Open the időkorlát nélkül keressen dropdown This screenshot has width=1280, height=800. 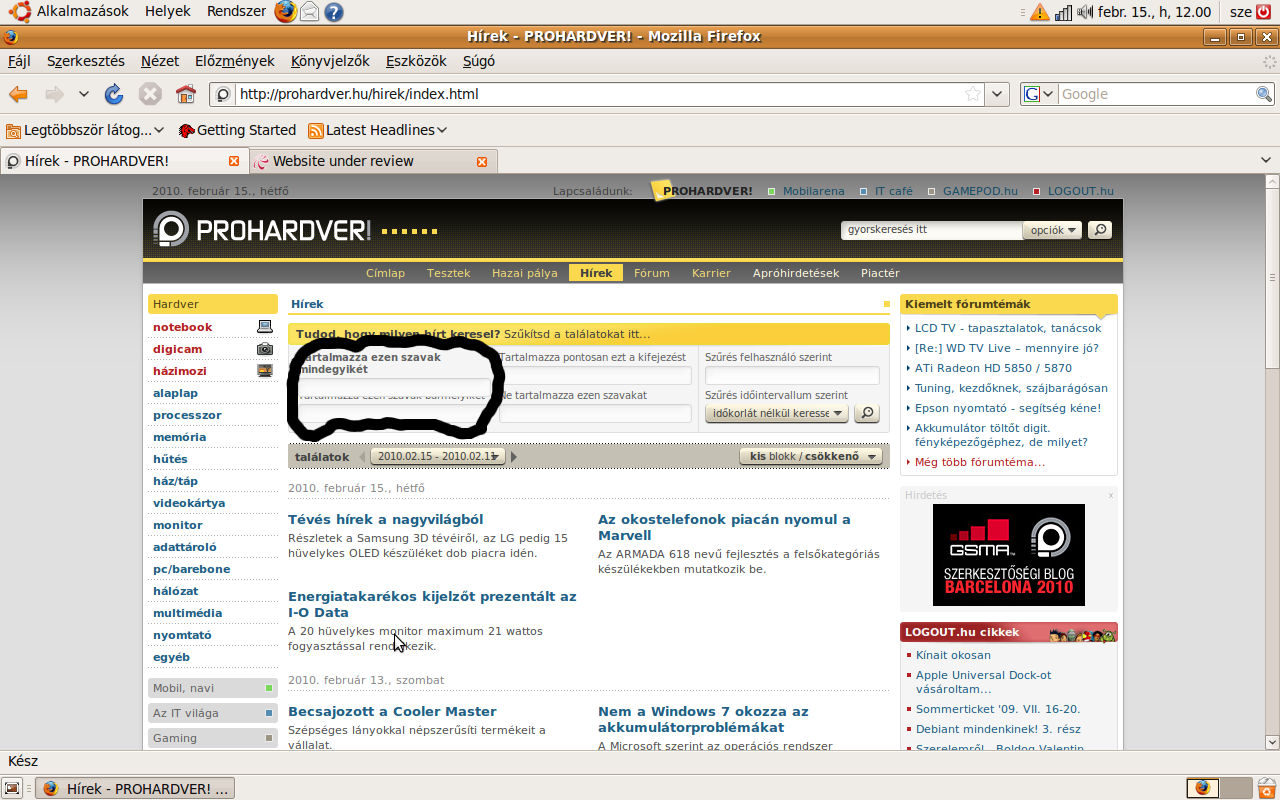777,413
